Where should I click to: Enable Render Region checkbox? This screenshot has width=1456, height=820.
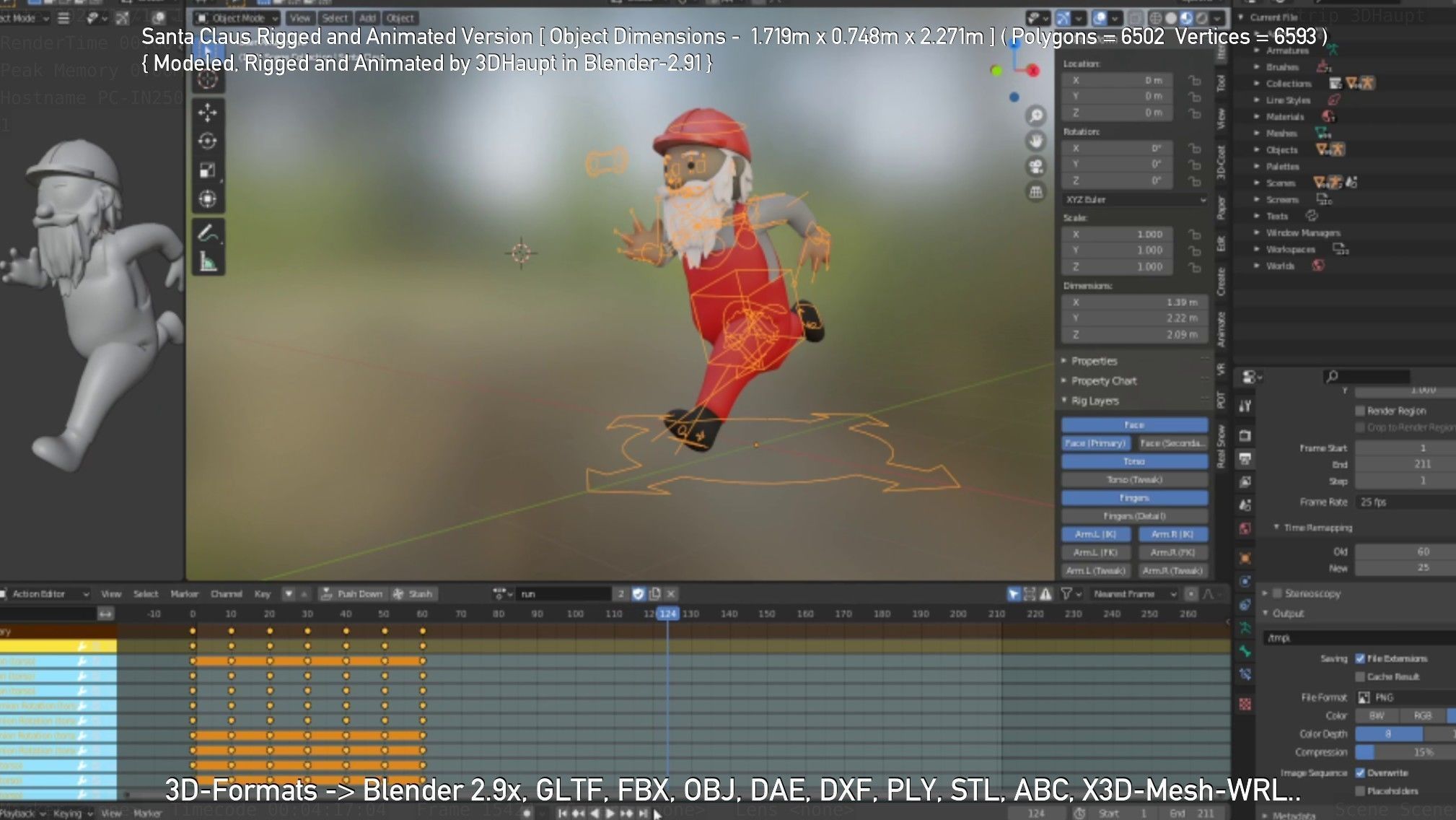pyautogui.click(x=1360, y=411)
